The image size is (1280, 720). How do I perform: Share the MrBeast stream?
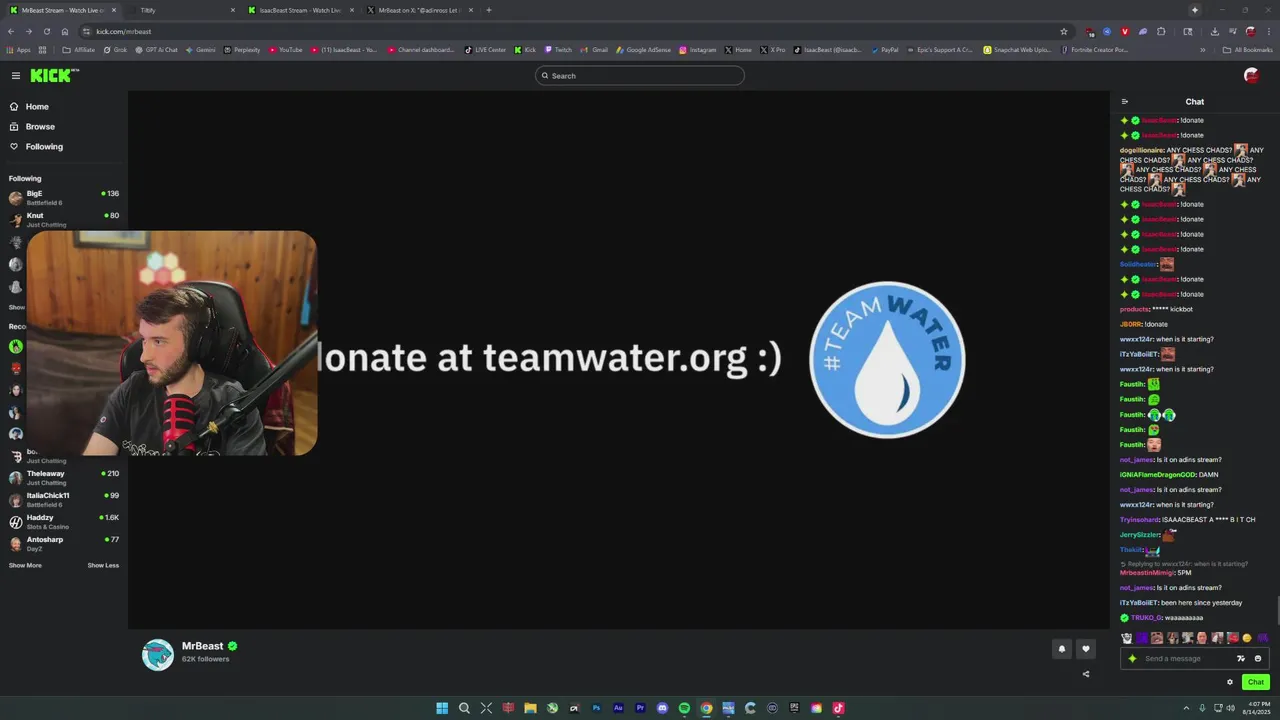point(1086,674)
